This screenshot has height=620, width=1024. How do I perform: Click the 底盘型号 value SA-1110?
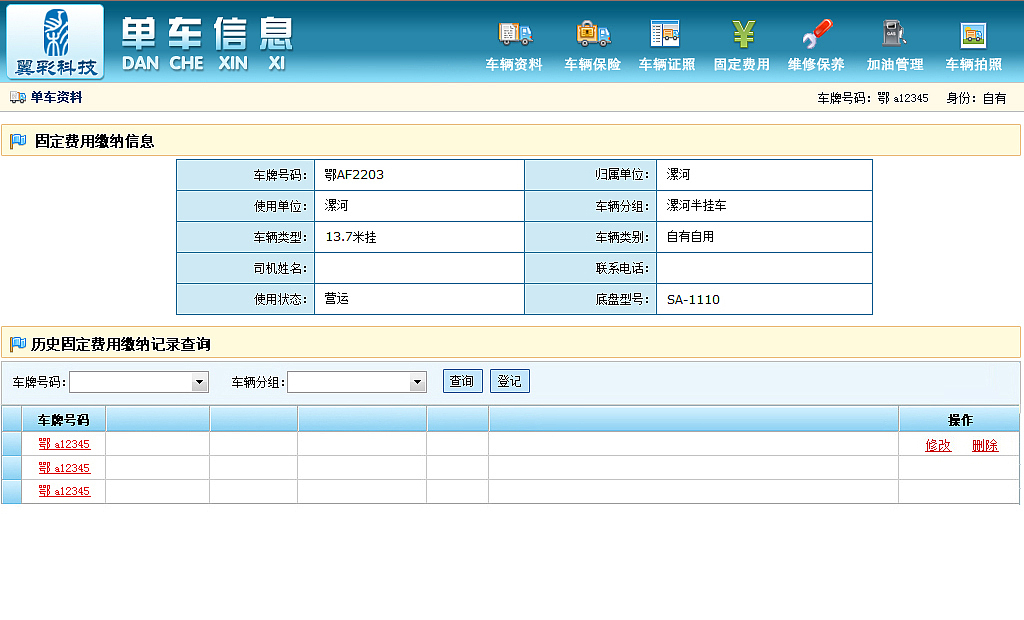click(693, 300)
